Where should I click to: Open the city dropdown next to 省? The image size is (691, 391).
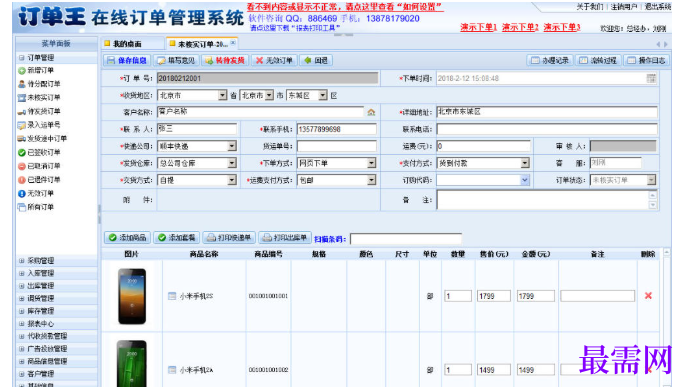click(269, 95)
